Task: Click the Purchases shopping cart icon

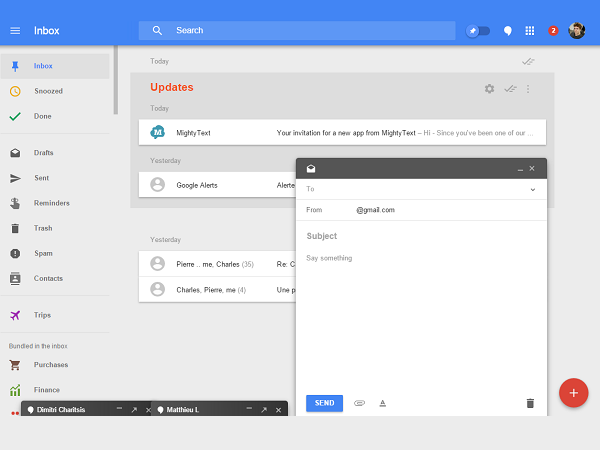Action: pyautogui.click(x=15, y=365)
